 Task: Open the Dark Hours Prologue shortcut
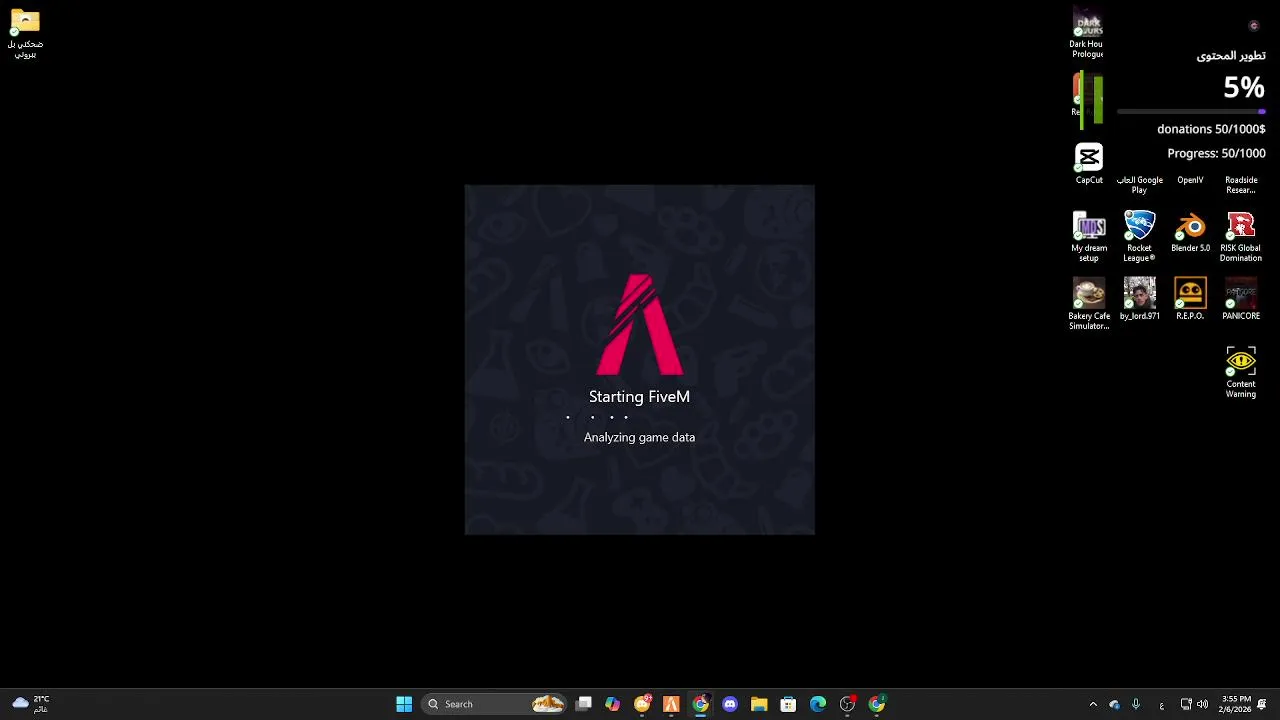pyautogui.click(x=1087, y=33)
